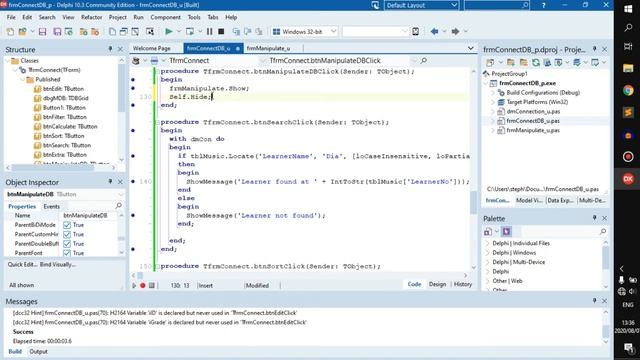Click the Palette search magnifier icon

(x=602, y=231)
